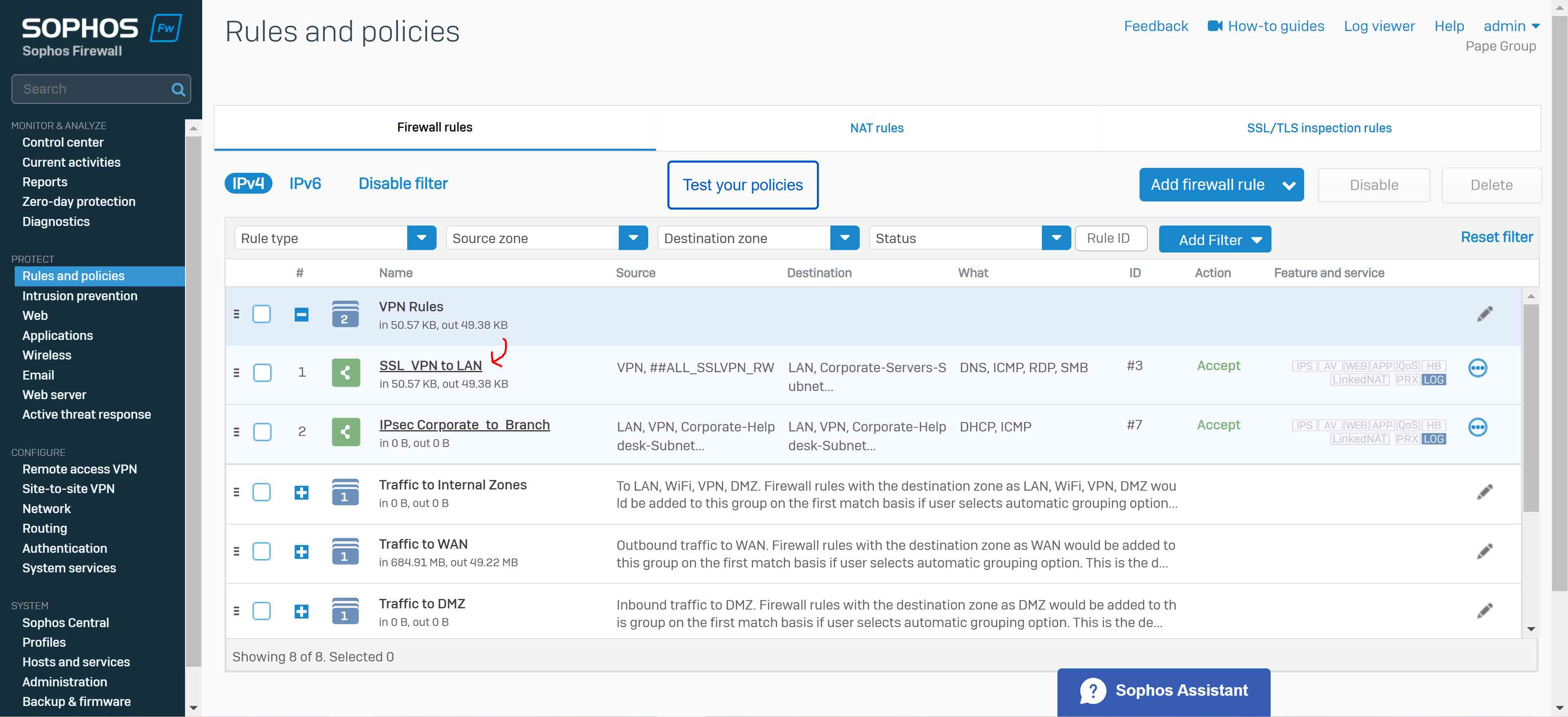Click drag handle of Traffic to WAN row
This screenshot has width=1568, height=717.
click(236, 552)
